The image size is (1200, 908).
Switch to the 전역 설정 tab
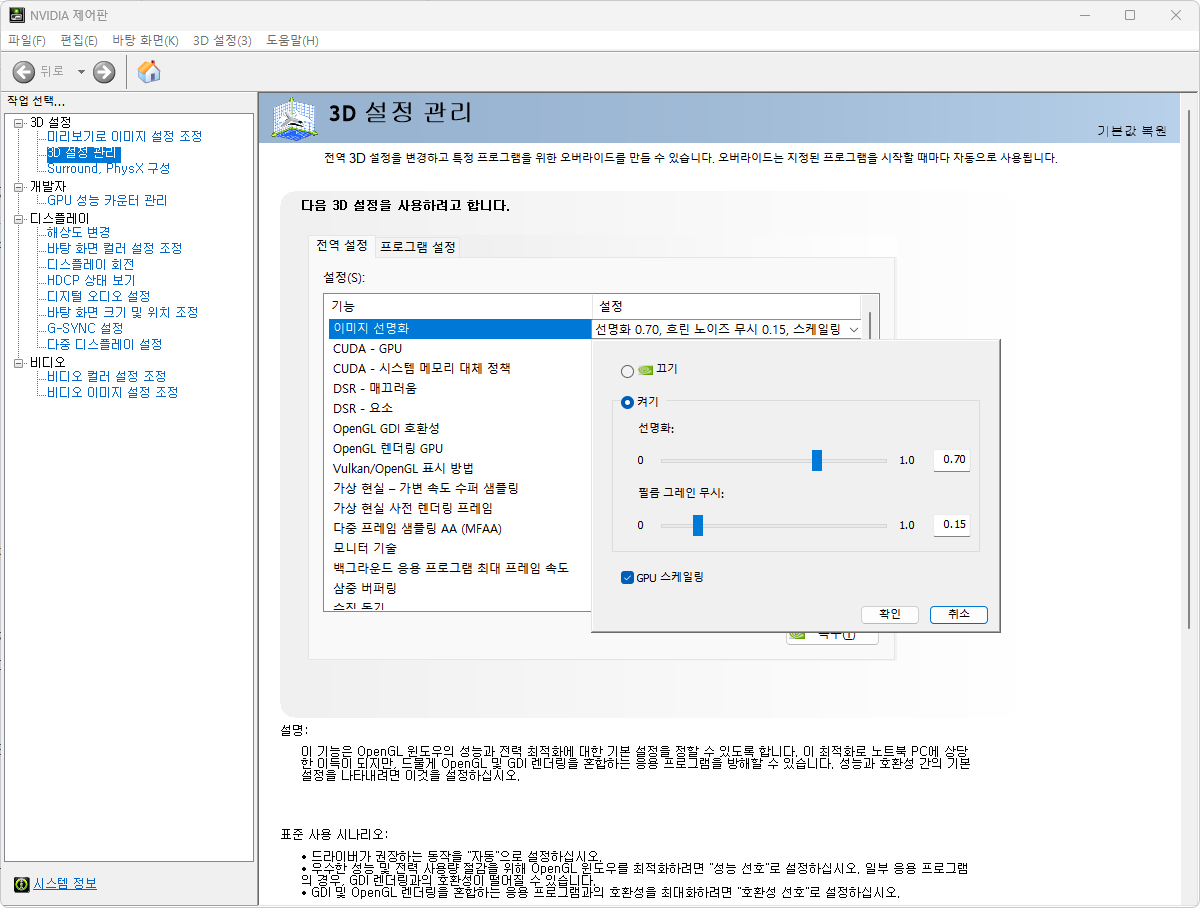342,246
